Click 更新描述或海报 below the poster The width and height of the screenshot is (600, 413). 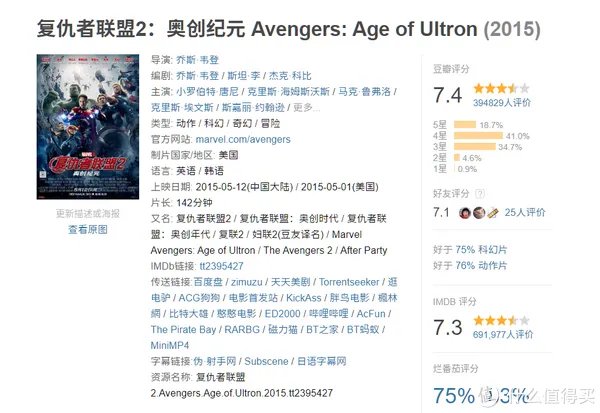click(x=87, y=214)
